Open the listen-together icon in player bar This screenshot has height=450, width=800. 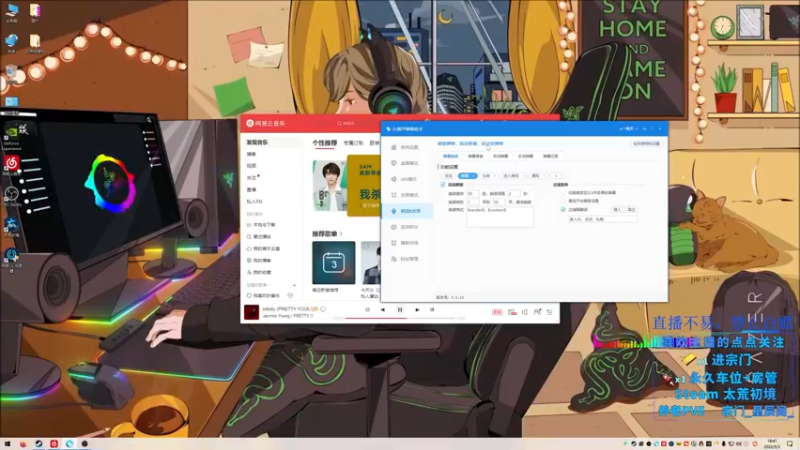pyautogui.click(x=537, y=312)
